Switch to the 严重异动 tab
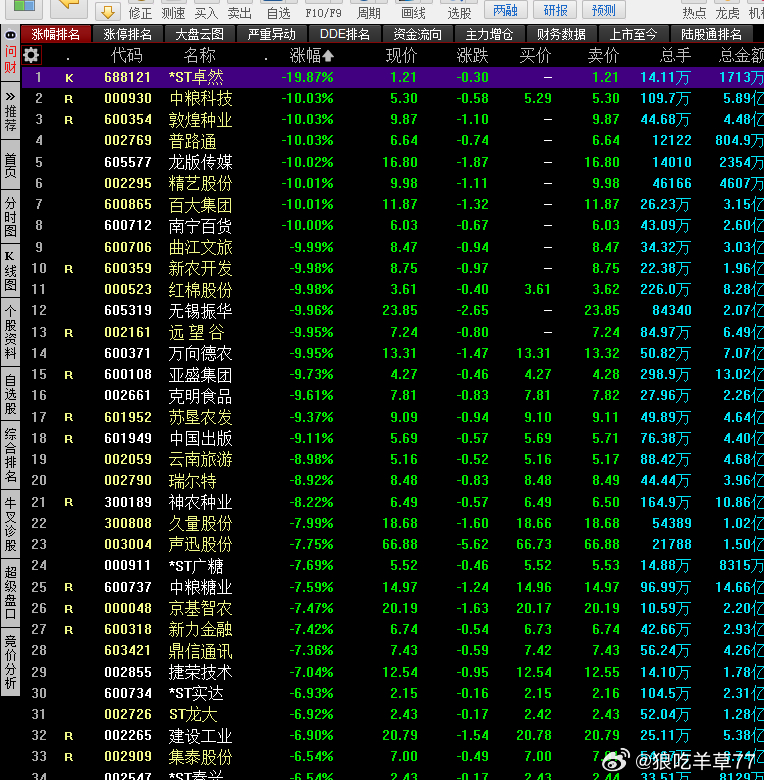The image size is (764, 780). click(272, 34)
